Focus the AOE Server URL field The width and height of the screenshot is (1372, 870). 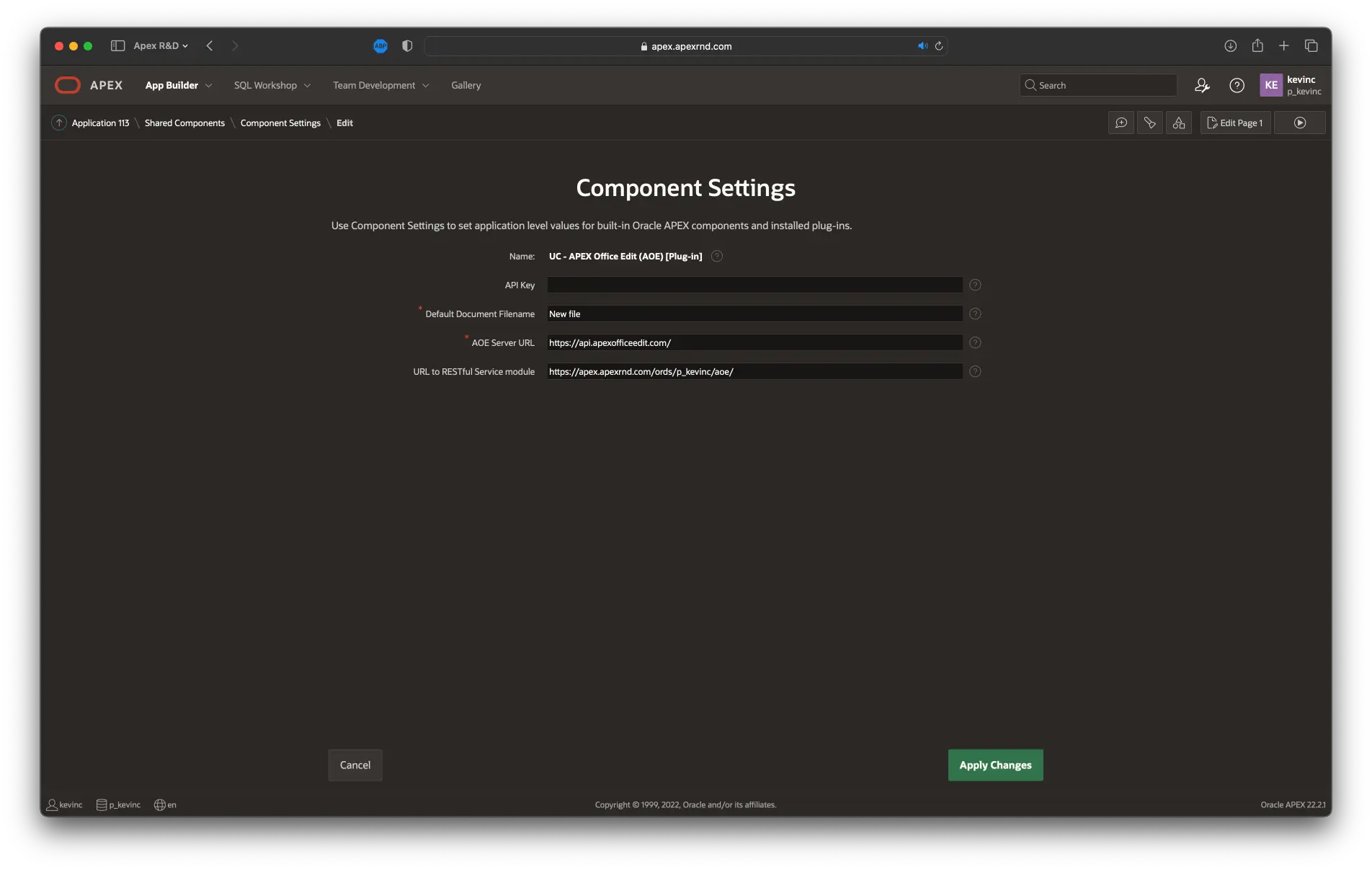[754, 342]
